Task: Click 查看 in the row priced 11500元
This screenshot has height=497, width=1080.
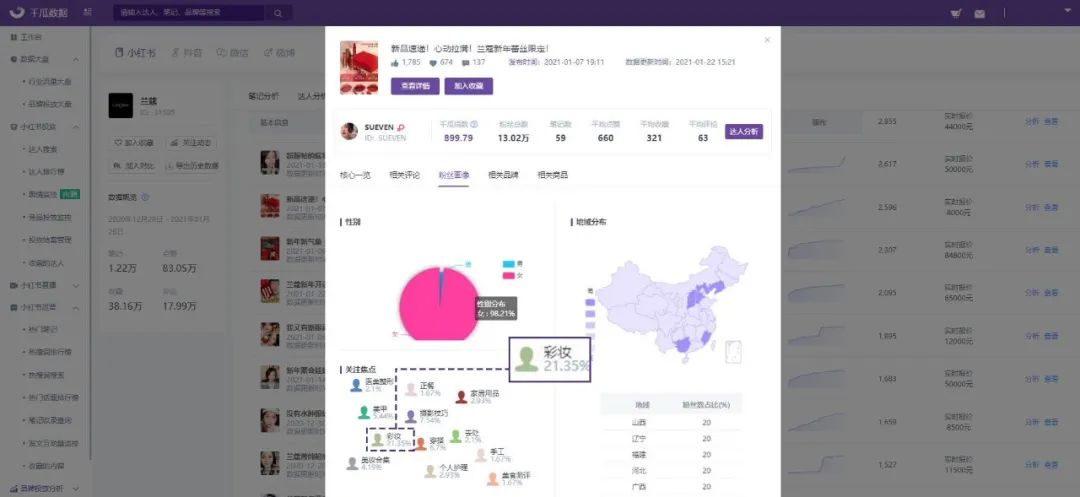Action: (1051, 465)
